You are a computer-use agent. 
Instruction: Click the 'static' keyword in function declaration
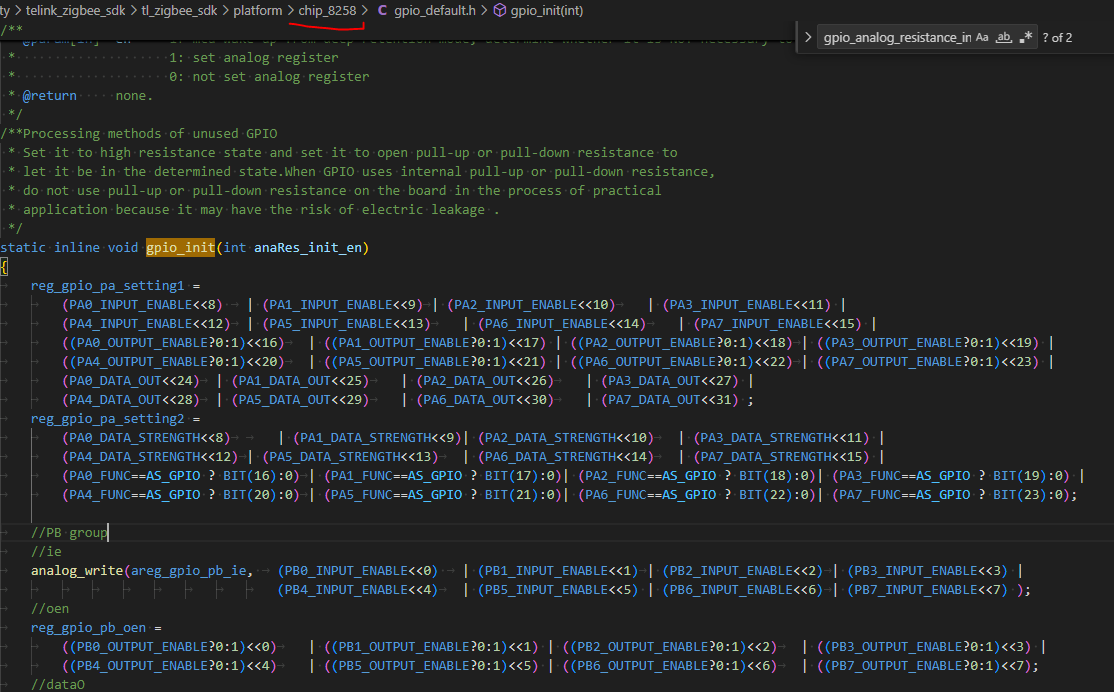tap(23, 247)
